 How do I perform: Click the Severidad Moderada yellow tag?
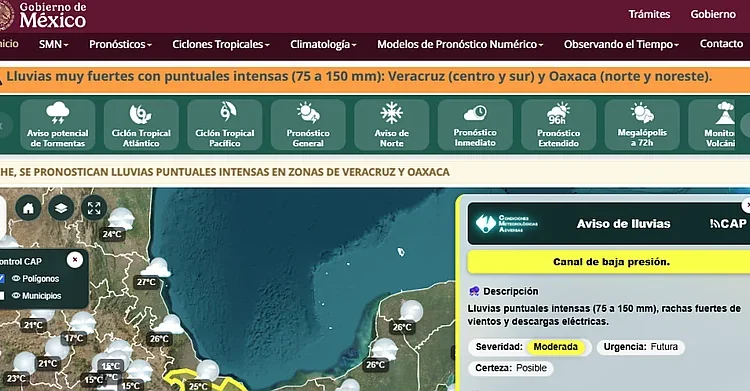coord(555,347)
